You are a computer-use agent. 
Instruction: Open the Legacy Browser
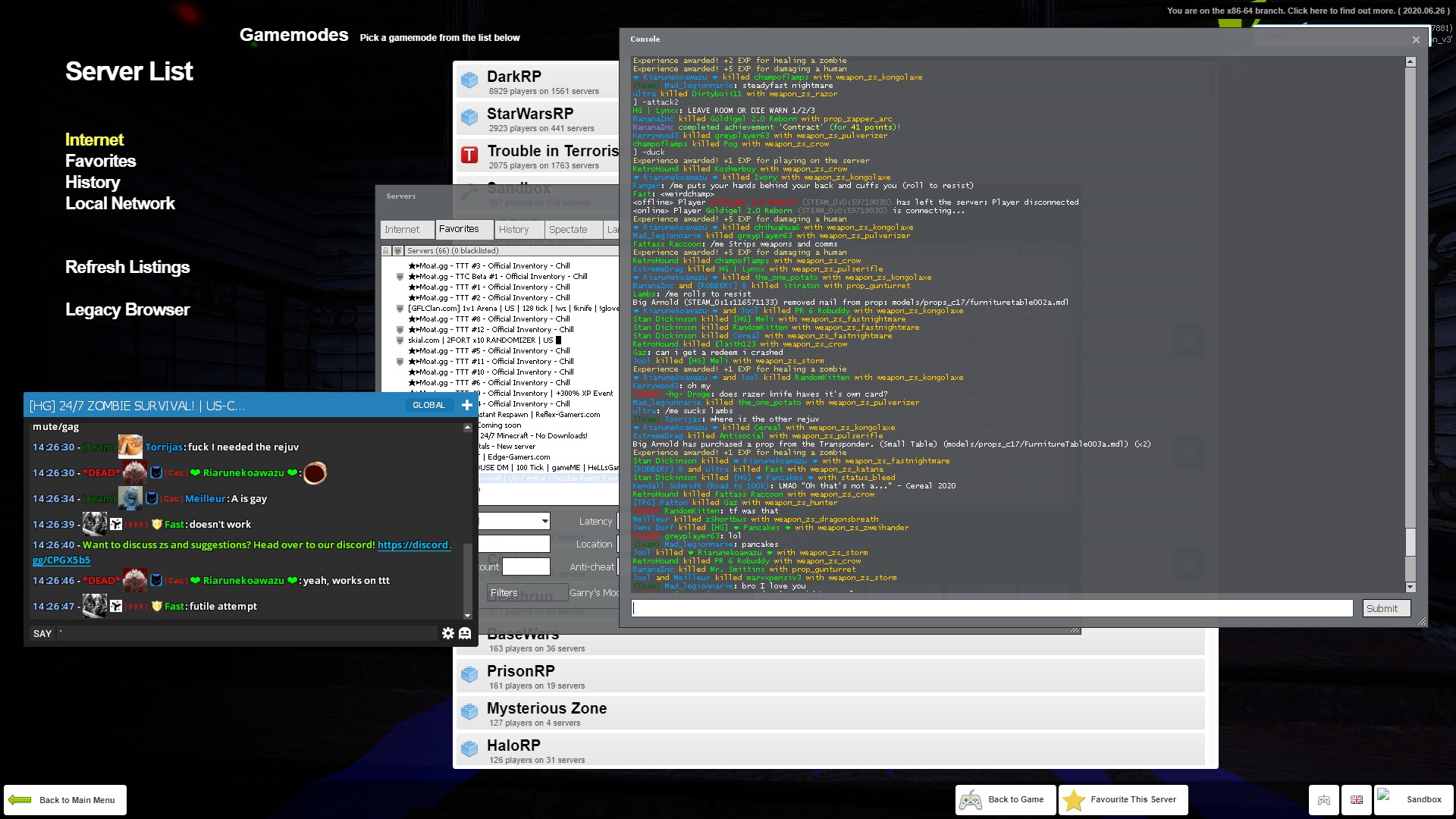tap(127, 309)
